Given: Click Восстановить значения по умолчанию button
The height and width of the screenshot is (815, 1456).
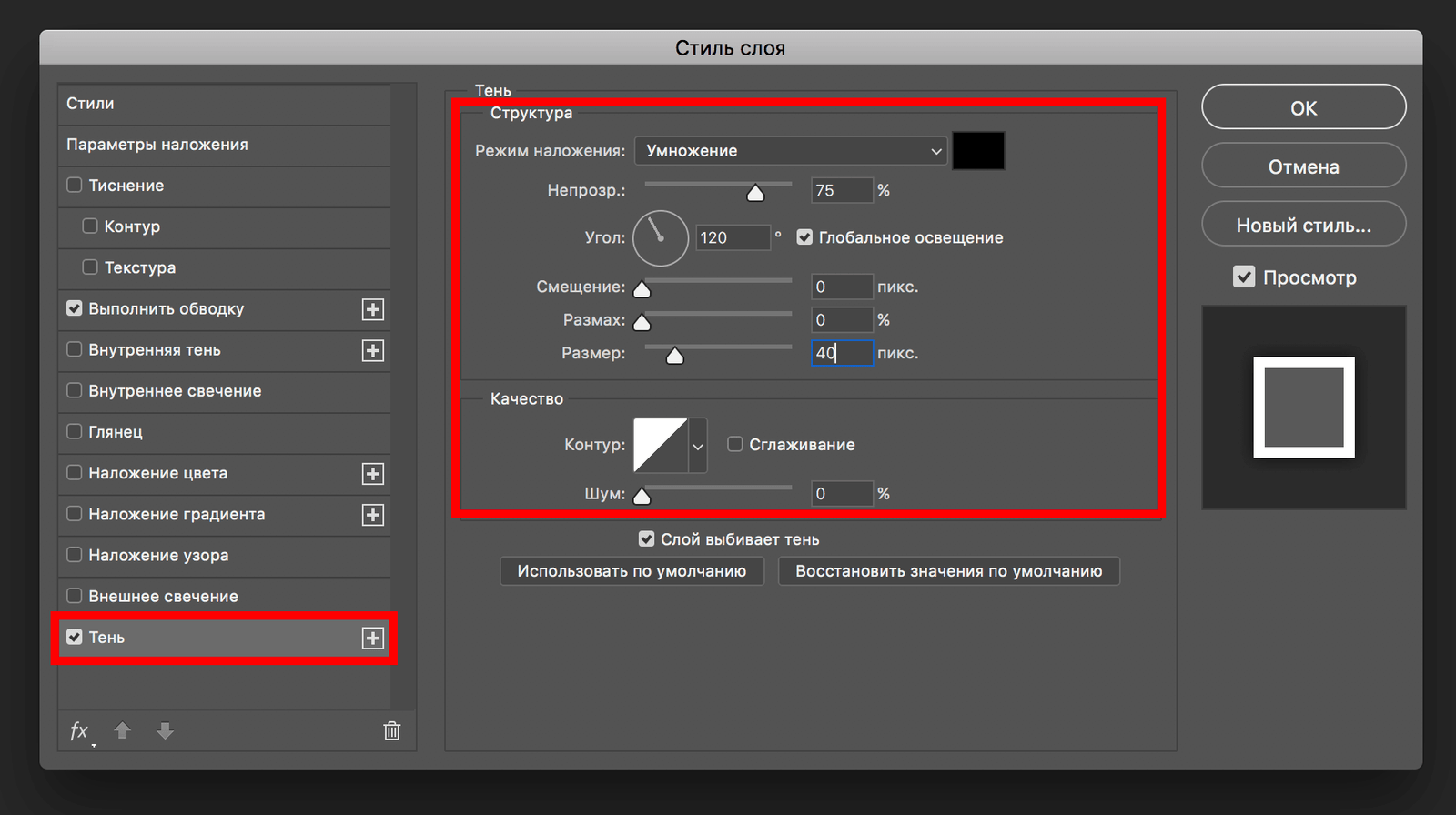Looking at the screenshot, I should 948,571.
